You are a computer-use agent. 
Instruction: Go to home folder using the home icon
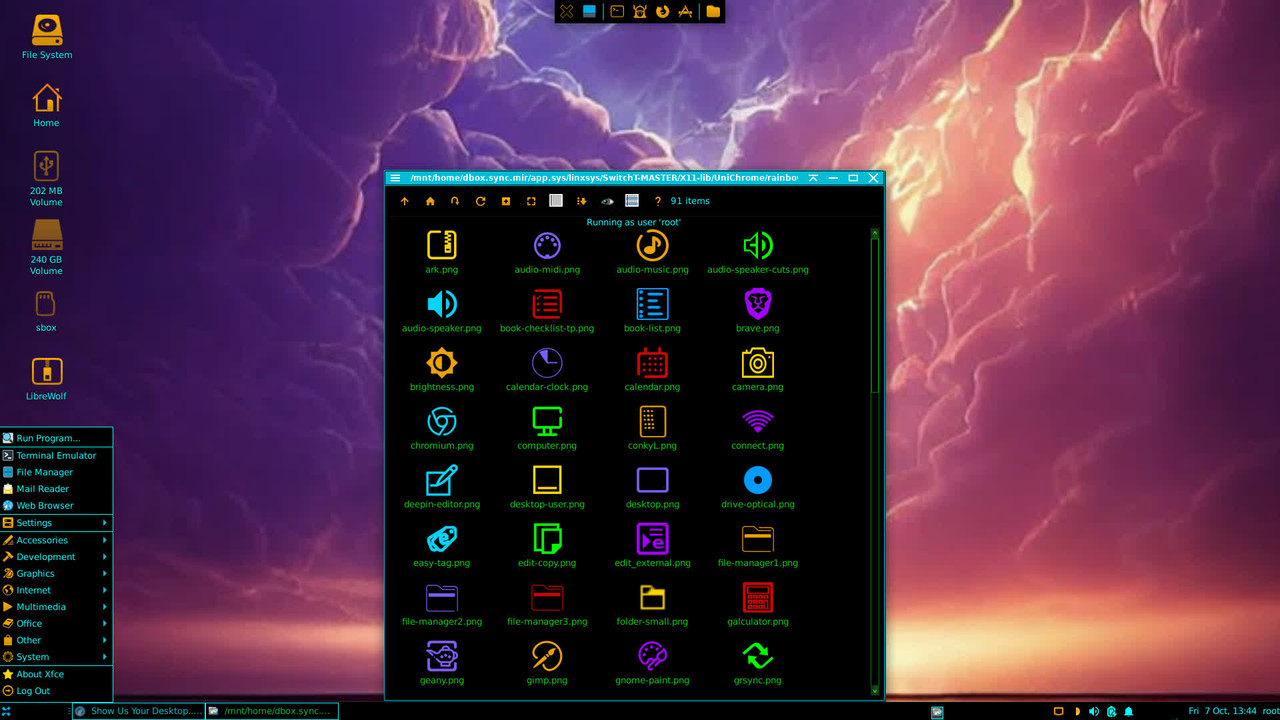click(x=430, y=201)
